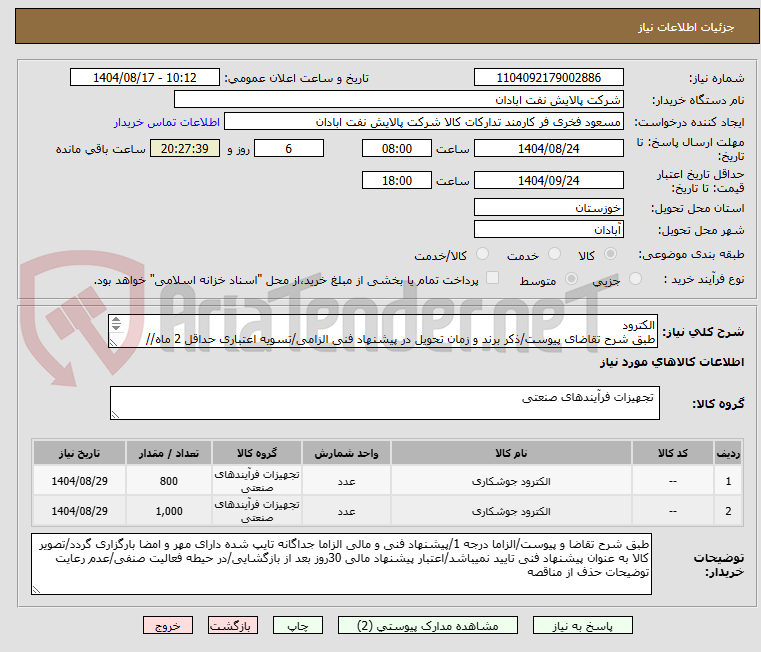Click row 2 date 1404/08/29
This screenshot has width=761, height=652.
tap(79, 511)
